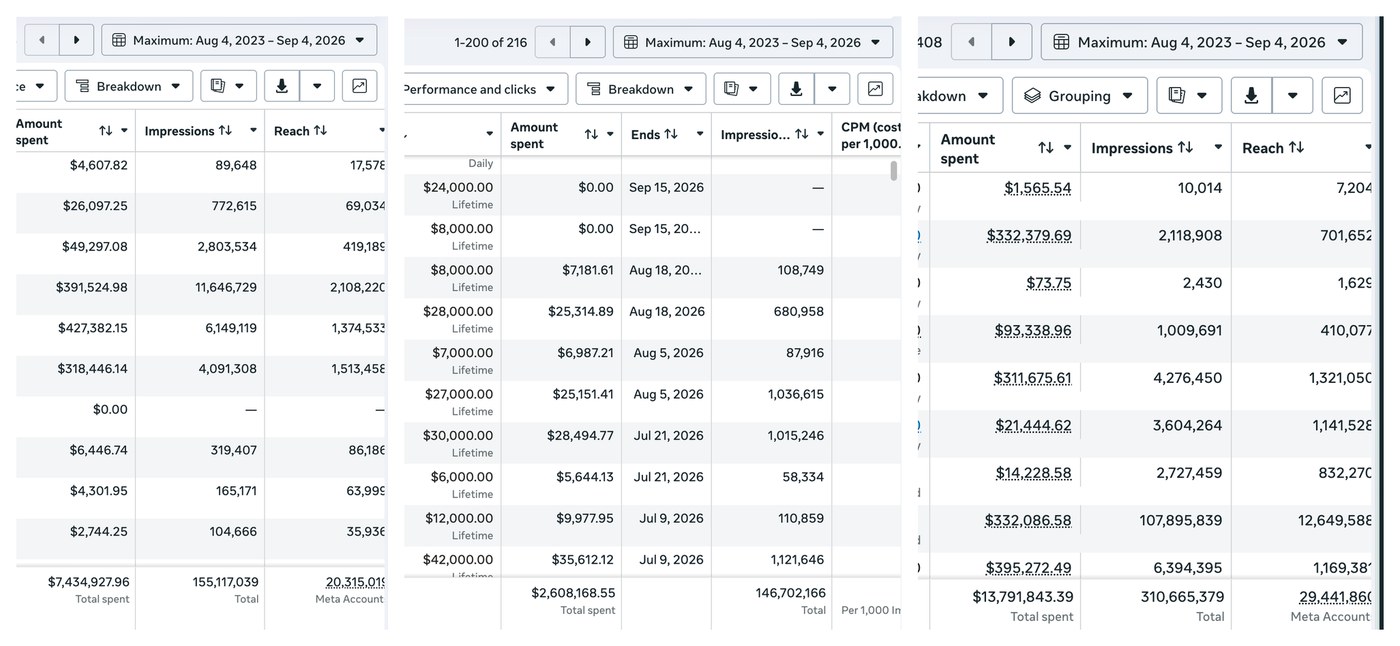This screenshot has height=646, width=1400.
Task: Expand export options arrow in right panel
Action: [1293, 96]
